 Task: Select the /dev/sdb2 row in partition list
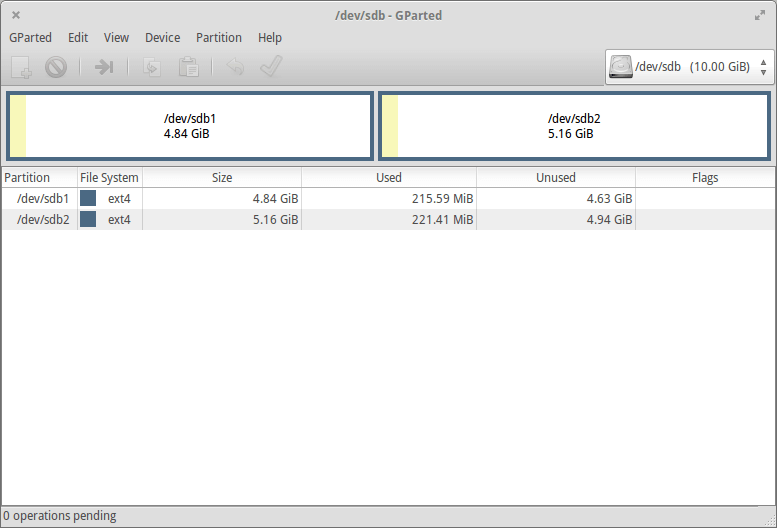tap(300, 219)
